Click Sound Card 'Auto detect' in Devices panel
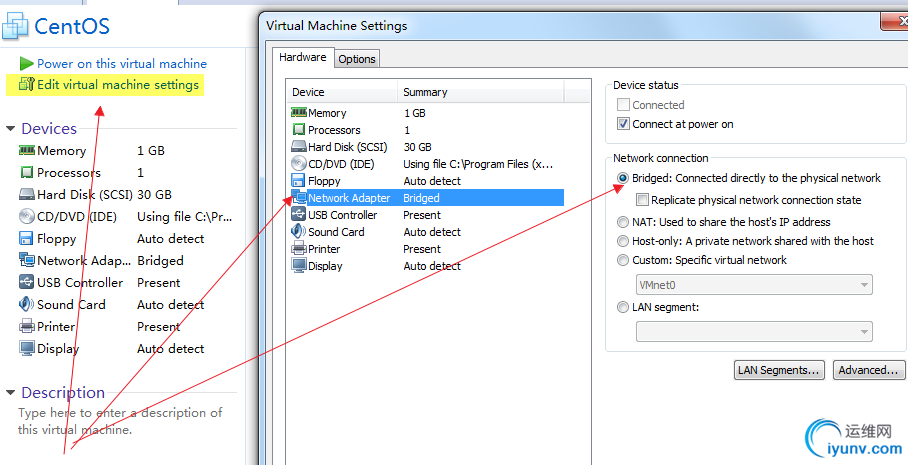 tap(171, 305)
